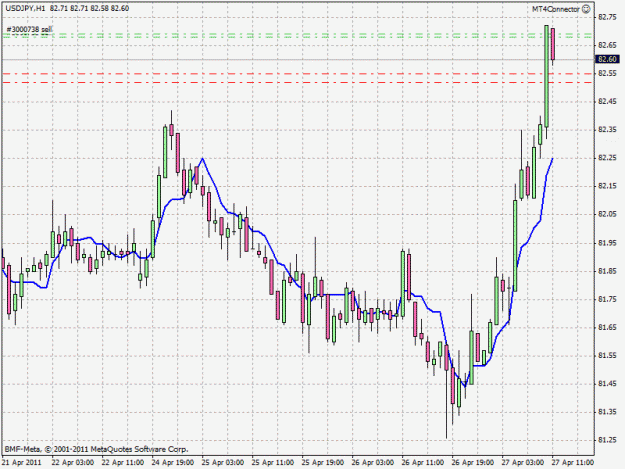The width and height of the screenshot is (625, 469).
Task: Click the 82.45 price scale label
Action: pyautogui.click(x=607, y=102)
